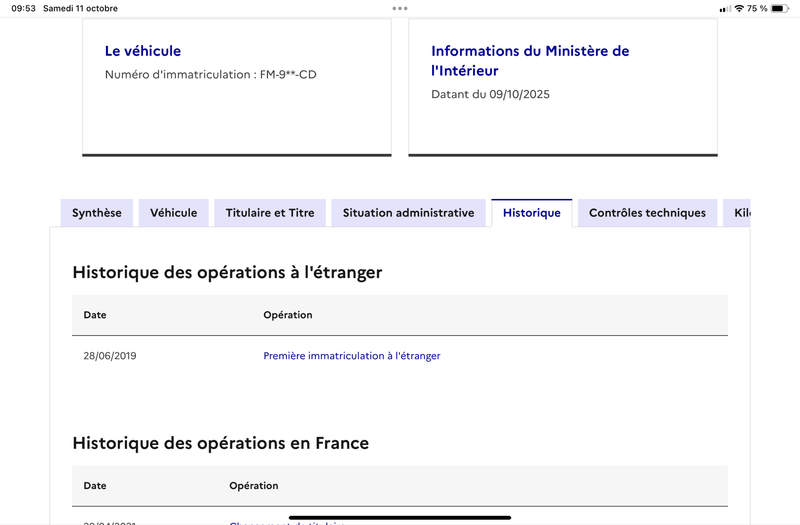Click the Changement de titulaire link at bottom
Image resolution: width=800 pixels, height=525 pixels.
point(287,523)
